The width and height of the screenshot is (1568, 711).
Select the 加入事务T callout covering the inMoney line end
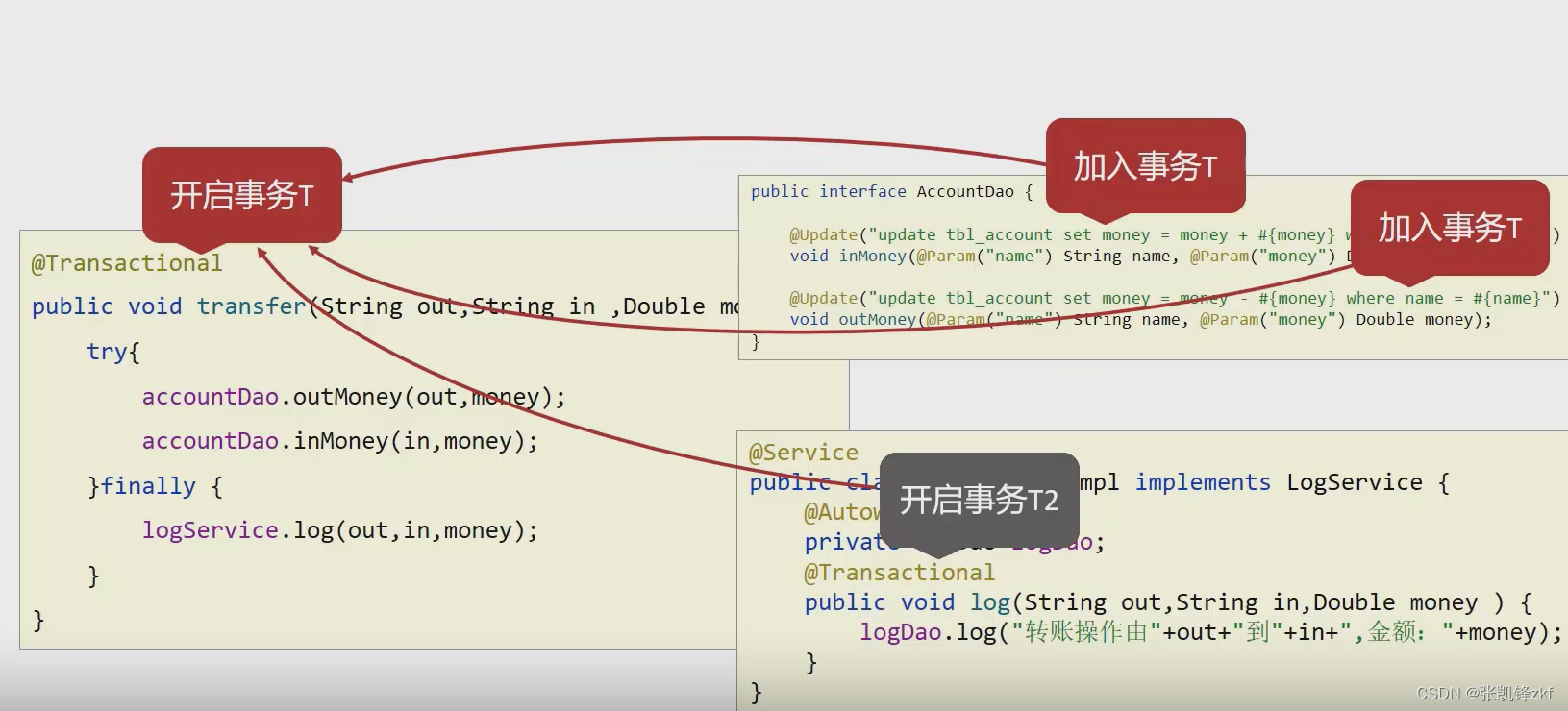tap(1450, 228)
